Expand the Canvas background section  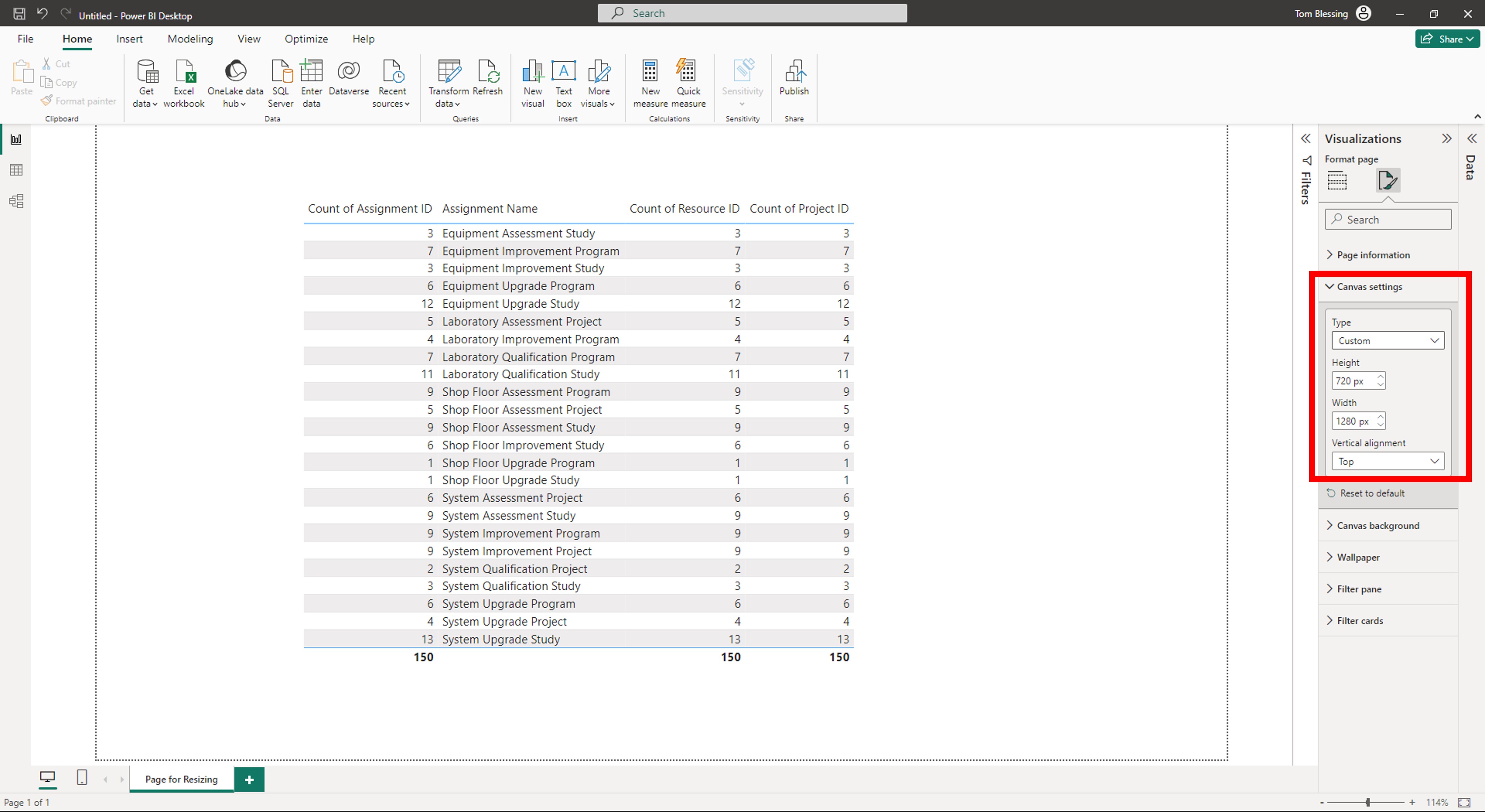point(1377,526)
